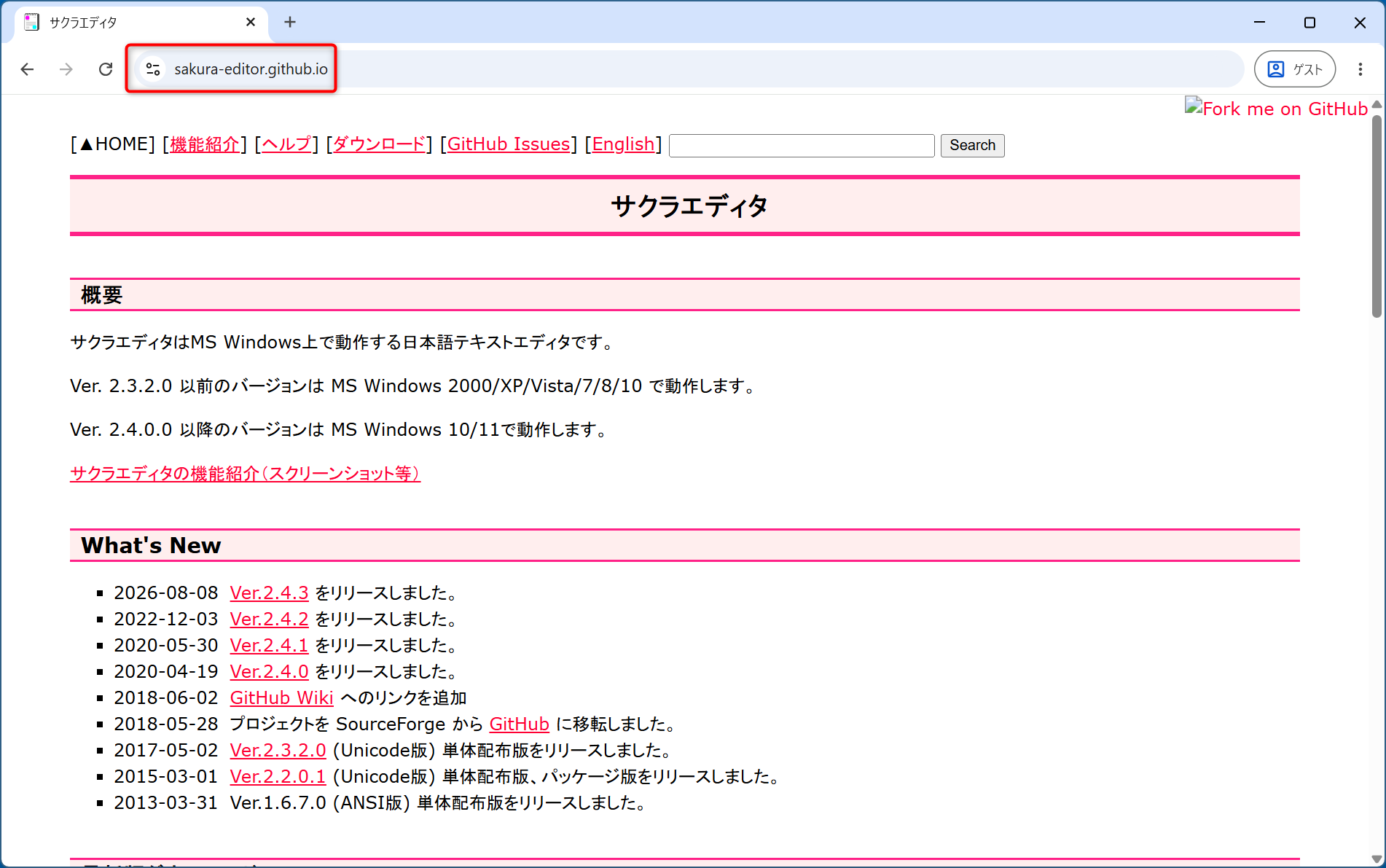Open the GitHub Wiki link
The width and height of the screenshot is (1386, 868).
click(281, 698)
